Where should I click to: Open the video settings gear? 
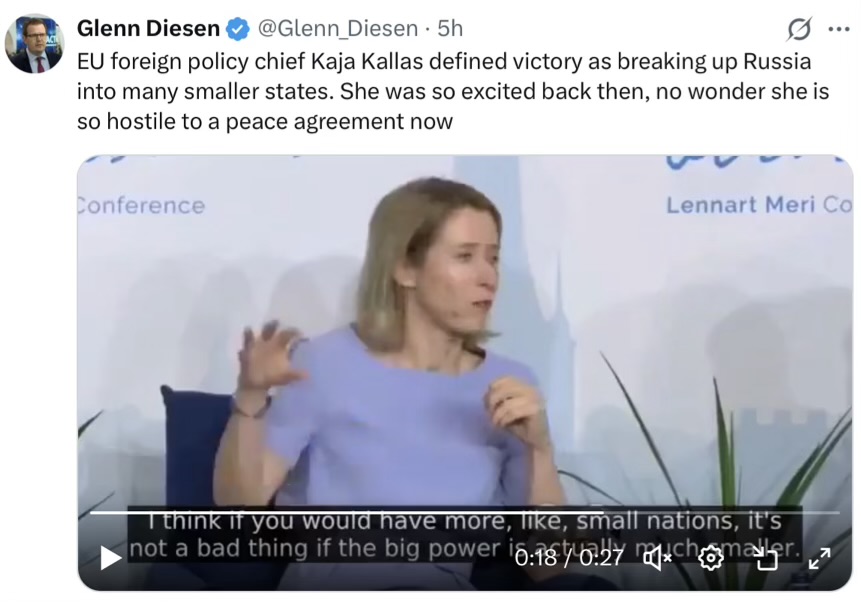click(x=711, y=559)
